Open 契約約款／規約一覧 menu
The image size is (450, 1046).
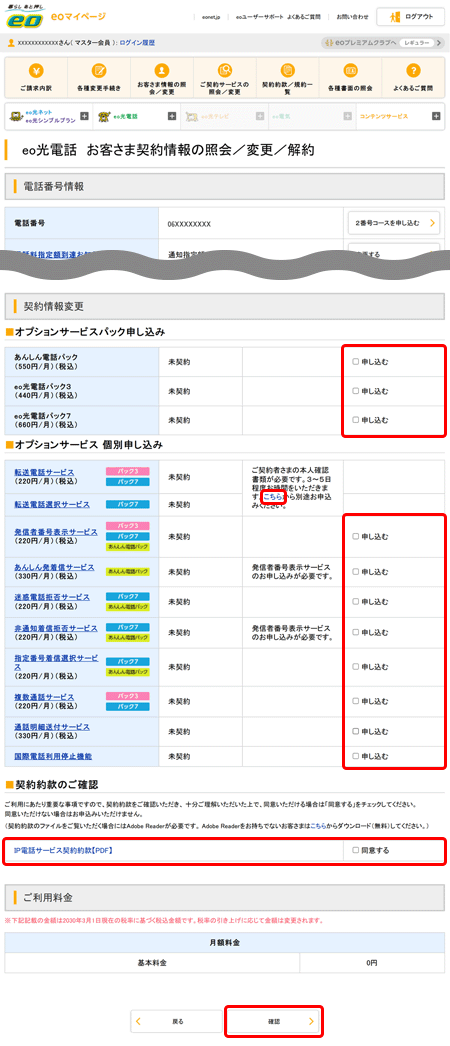[287, 77]
